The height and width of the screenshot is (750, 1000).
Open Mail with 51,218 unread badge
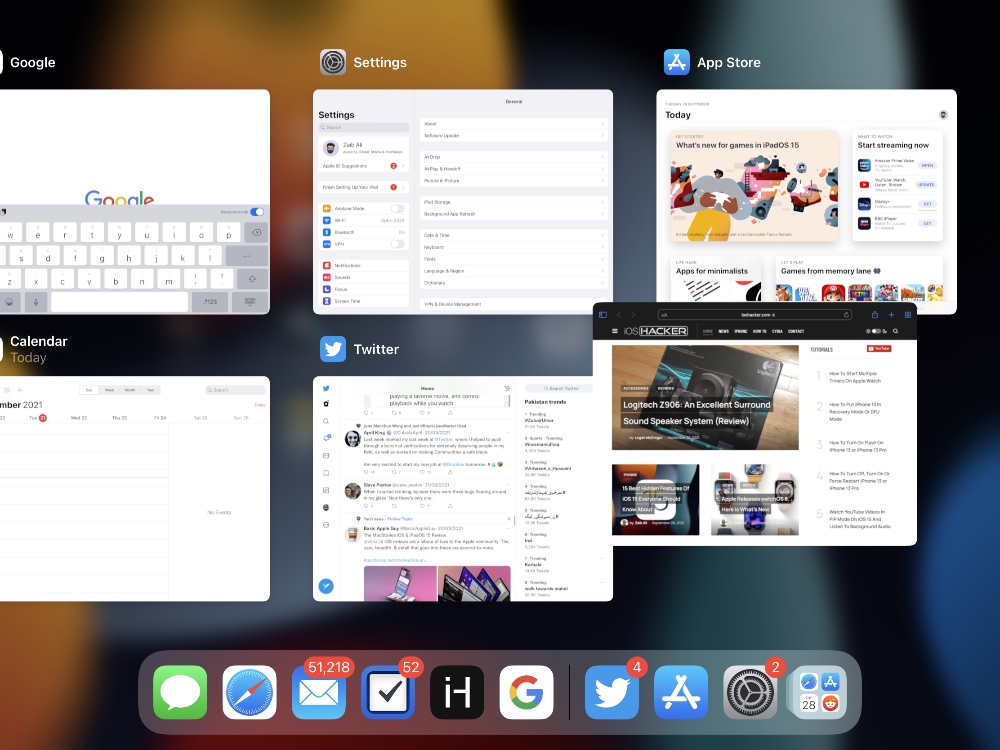point(319,692)
